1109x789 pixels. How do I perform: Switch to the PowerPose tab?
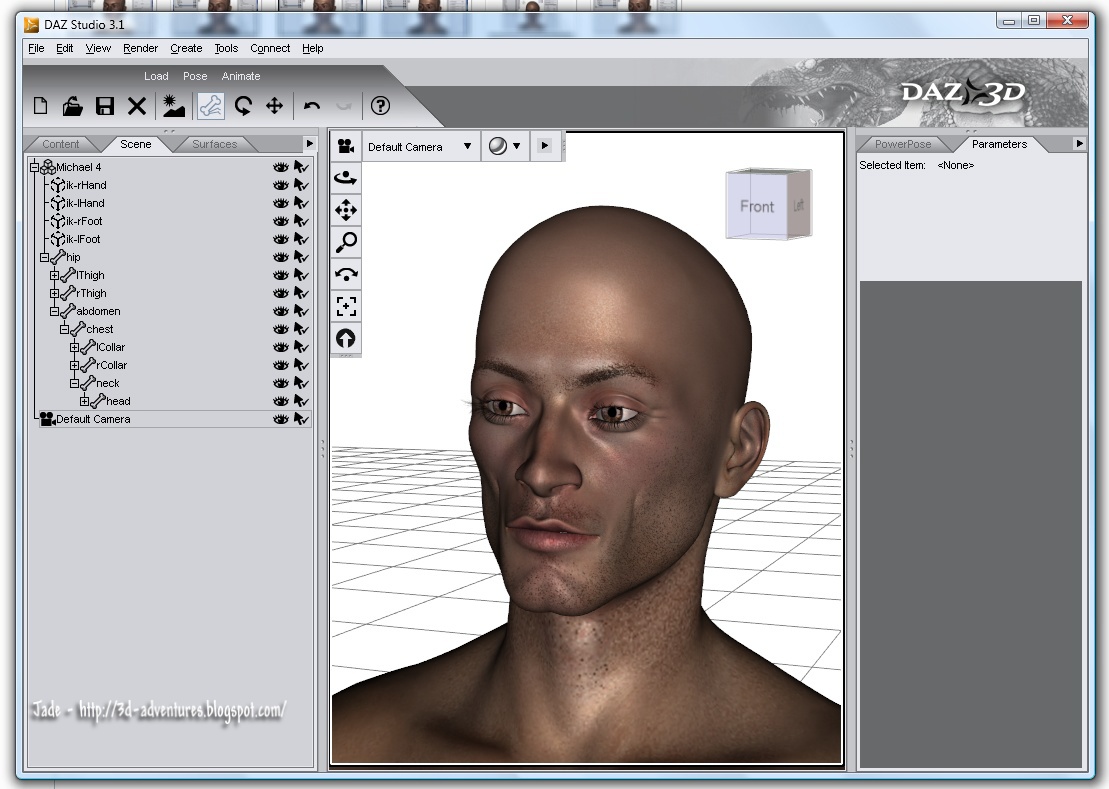click(902, 144)
